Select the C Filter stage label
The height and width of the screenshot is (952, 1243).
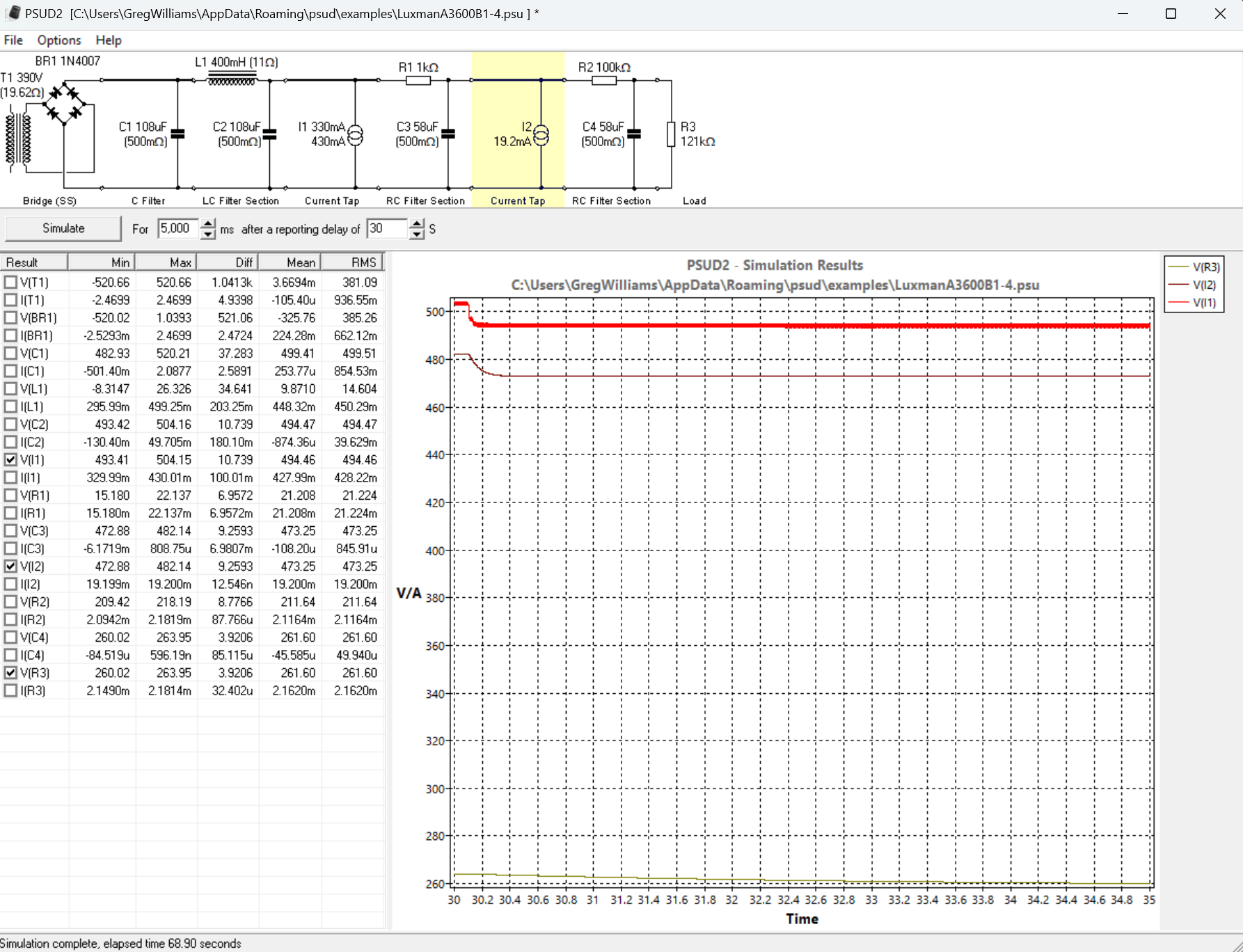148,201
